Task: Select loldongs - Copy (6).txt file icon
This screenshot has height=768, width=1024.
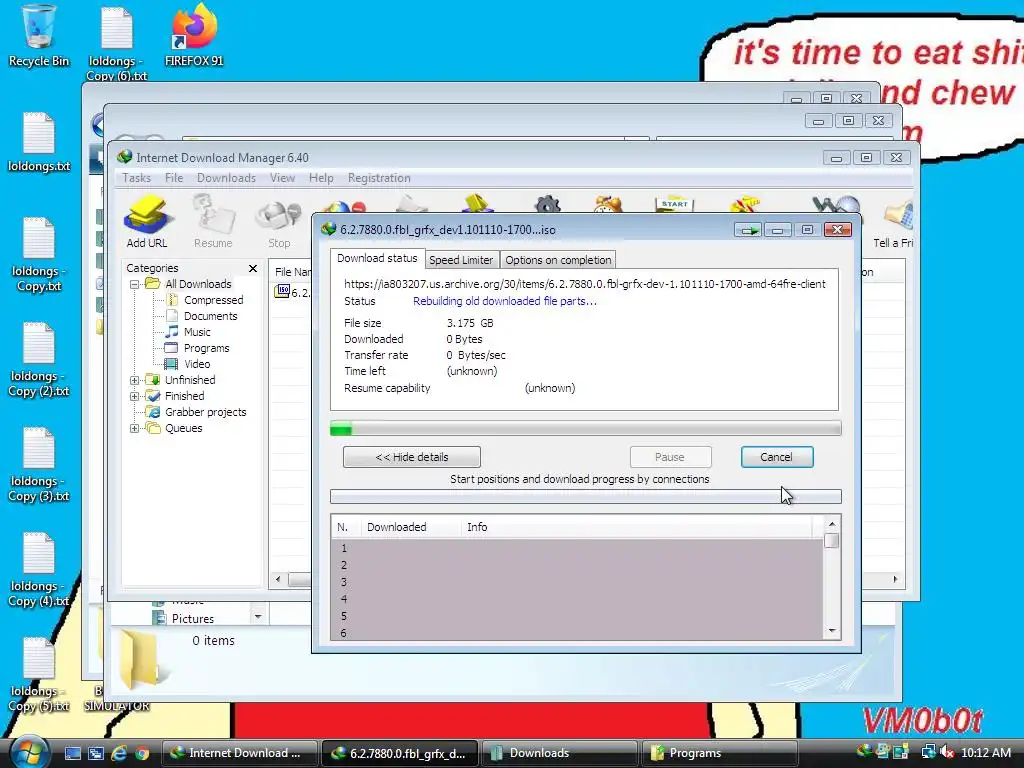Action: pyautogui.click(x=117, y=43)
